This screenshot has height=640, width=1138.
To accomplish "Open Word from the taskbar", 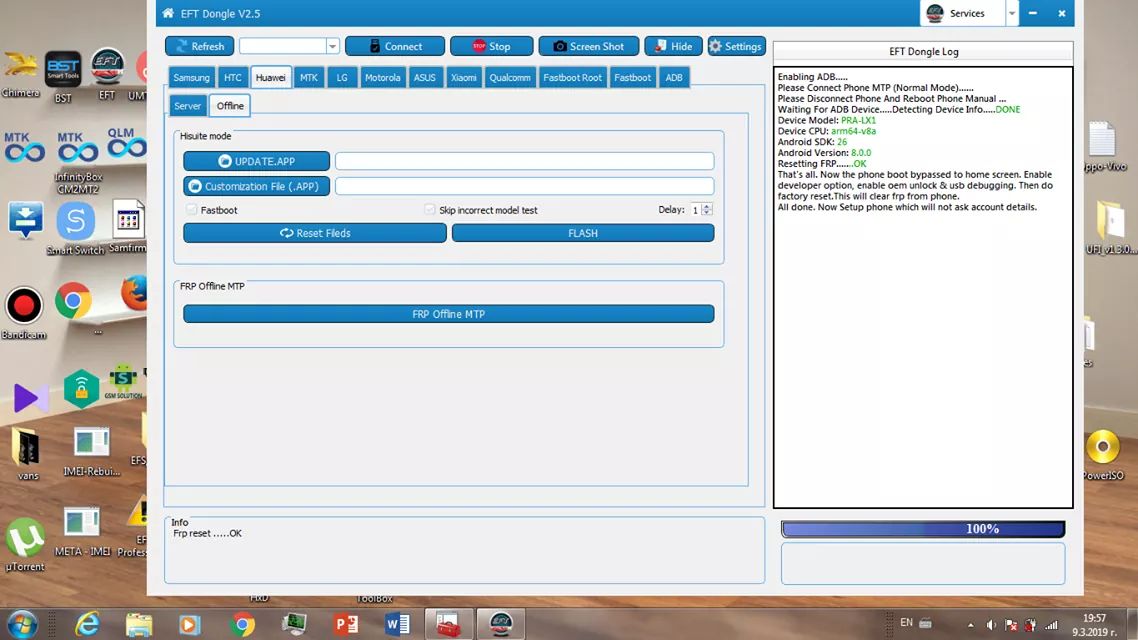I will coord(397,624).
